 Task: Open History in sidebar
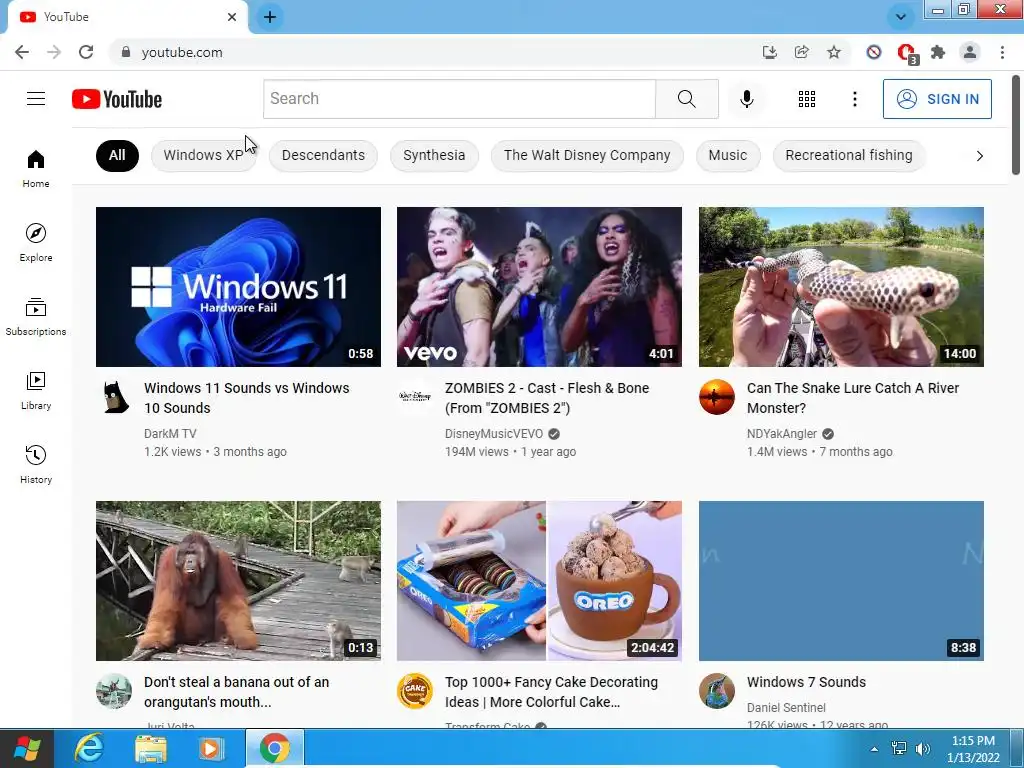point(36,464)
